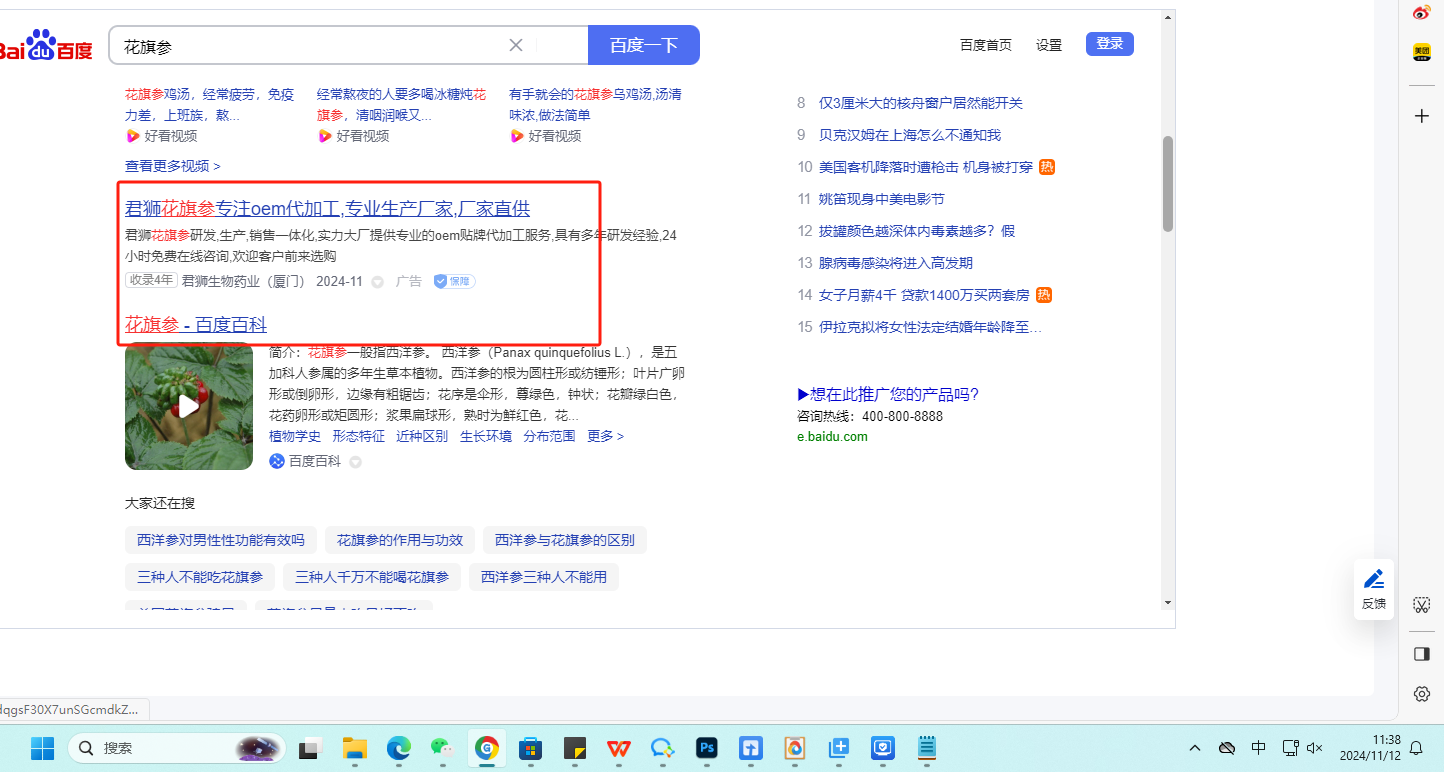This screenshot has width=1444, height=772.
Task: Toggle the sidebar panel layout icon
Action: [x=1421, y=653]
